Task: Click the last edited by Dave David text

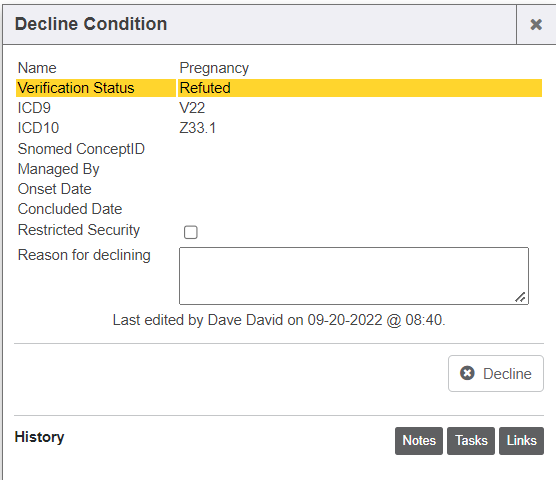Action: click(x=279, y=320)
